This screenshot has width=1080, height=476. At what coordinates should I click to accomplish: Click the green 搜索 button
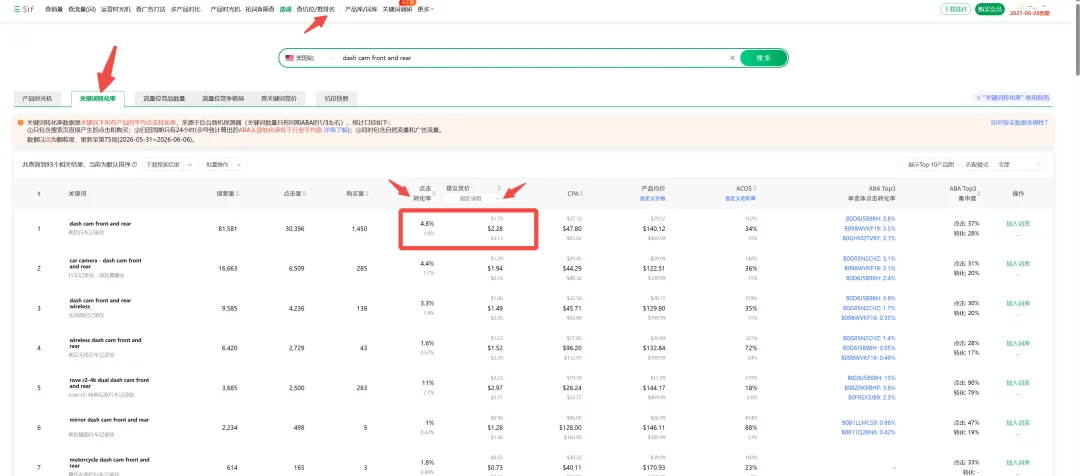(764, 59)
